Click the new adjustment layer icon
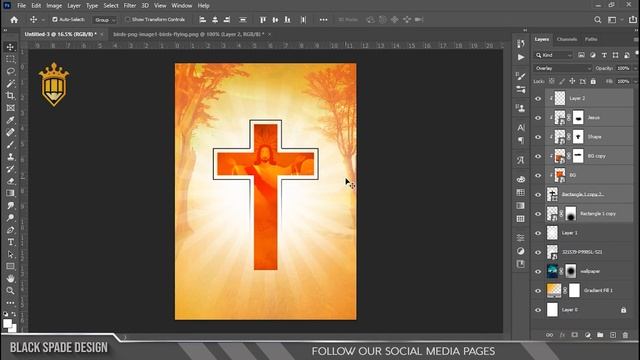 (587, 335)
